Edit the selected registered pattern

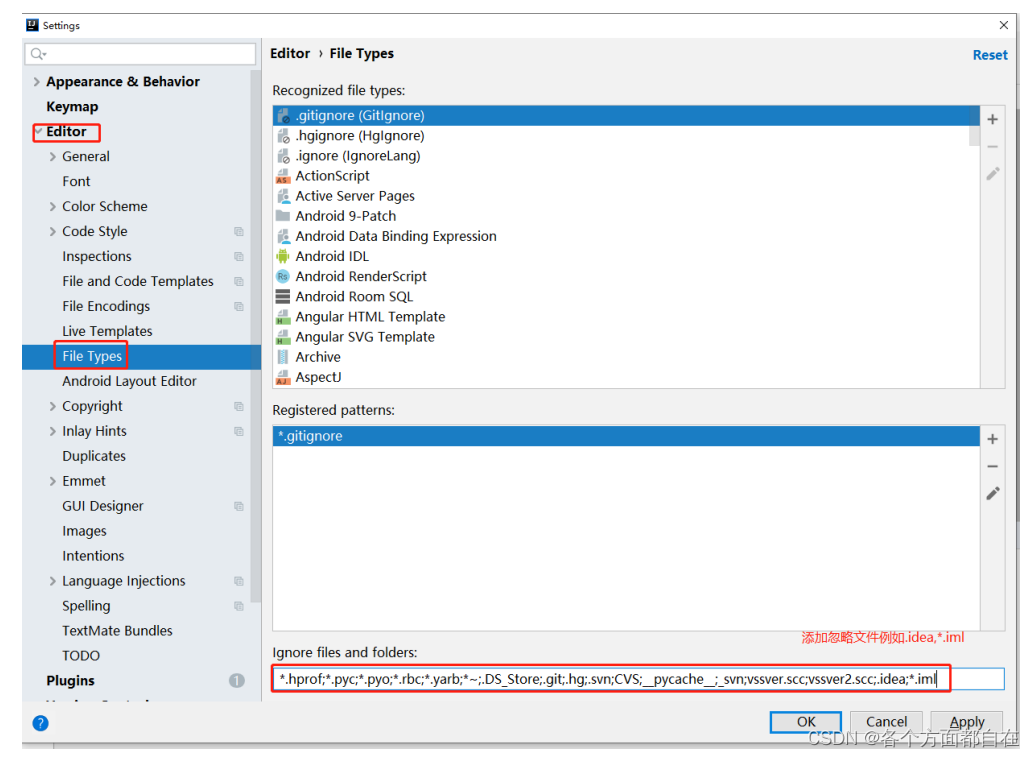(x=992, y=493)
